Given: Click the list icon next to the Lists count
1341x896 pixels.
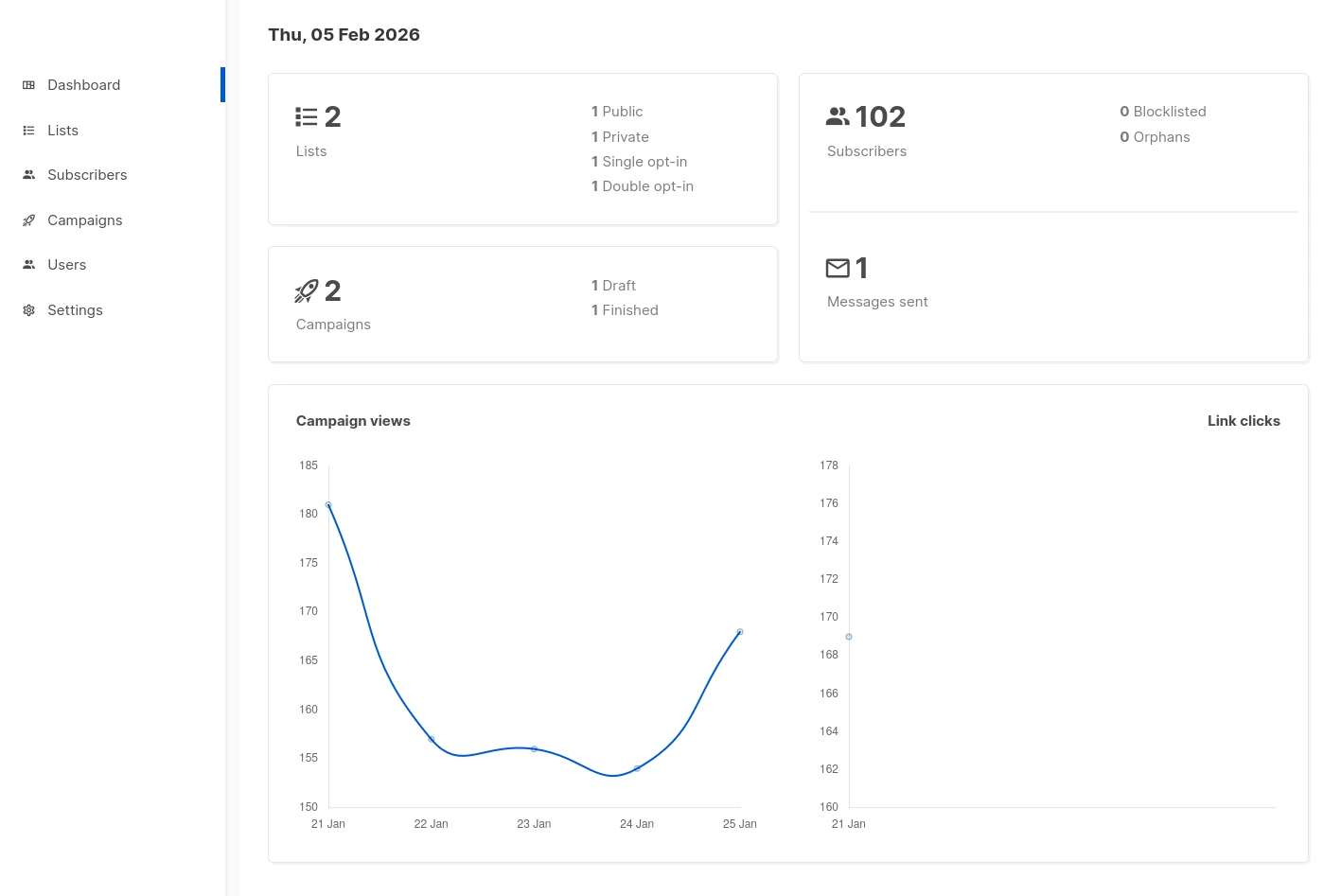Looking at the screenshot, I should tap(306, 115).
